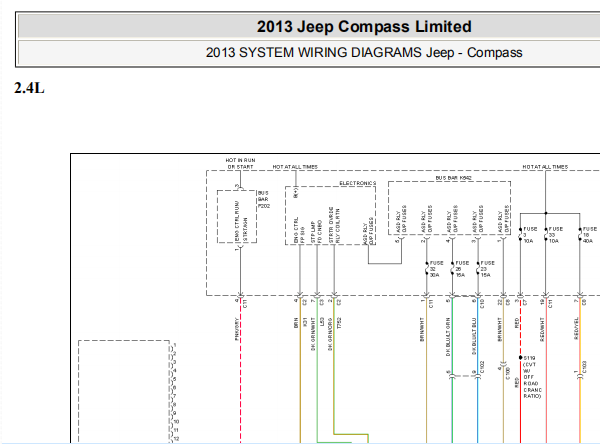Click the FUSE 3 10A symbol
600x444 pixels.
[520, 235]
